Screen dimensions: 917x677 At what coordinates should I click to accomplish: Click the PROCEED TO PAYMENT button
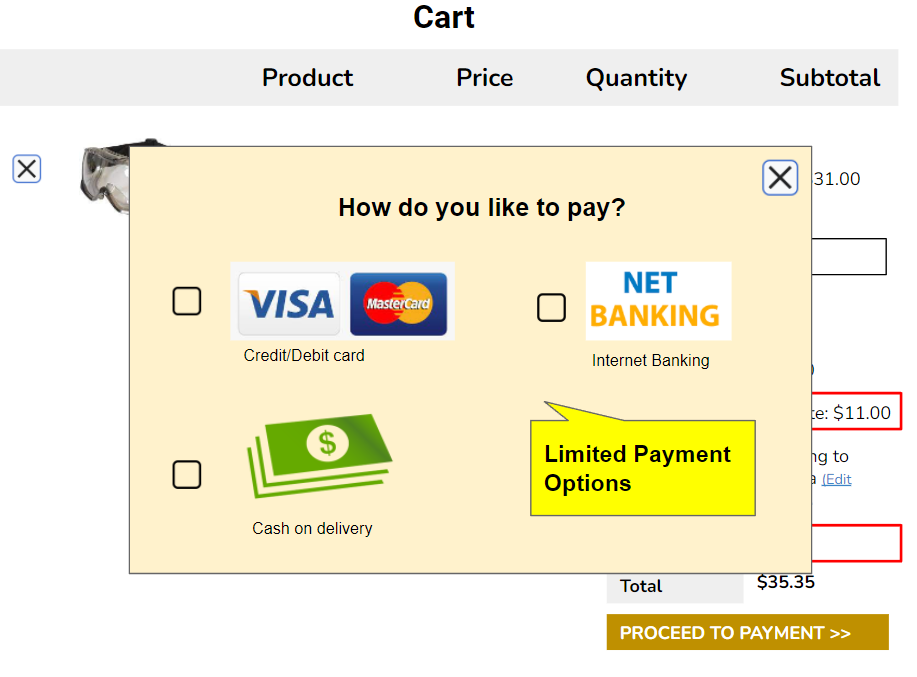(747, 632)
